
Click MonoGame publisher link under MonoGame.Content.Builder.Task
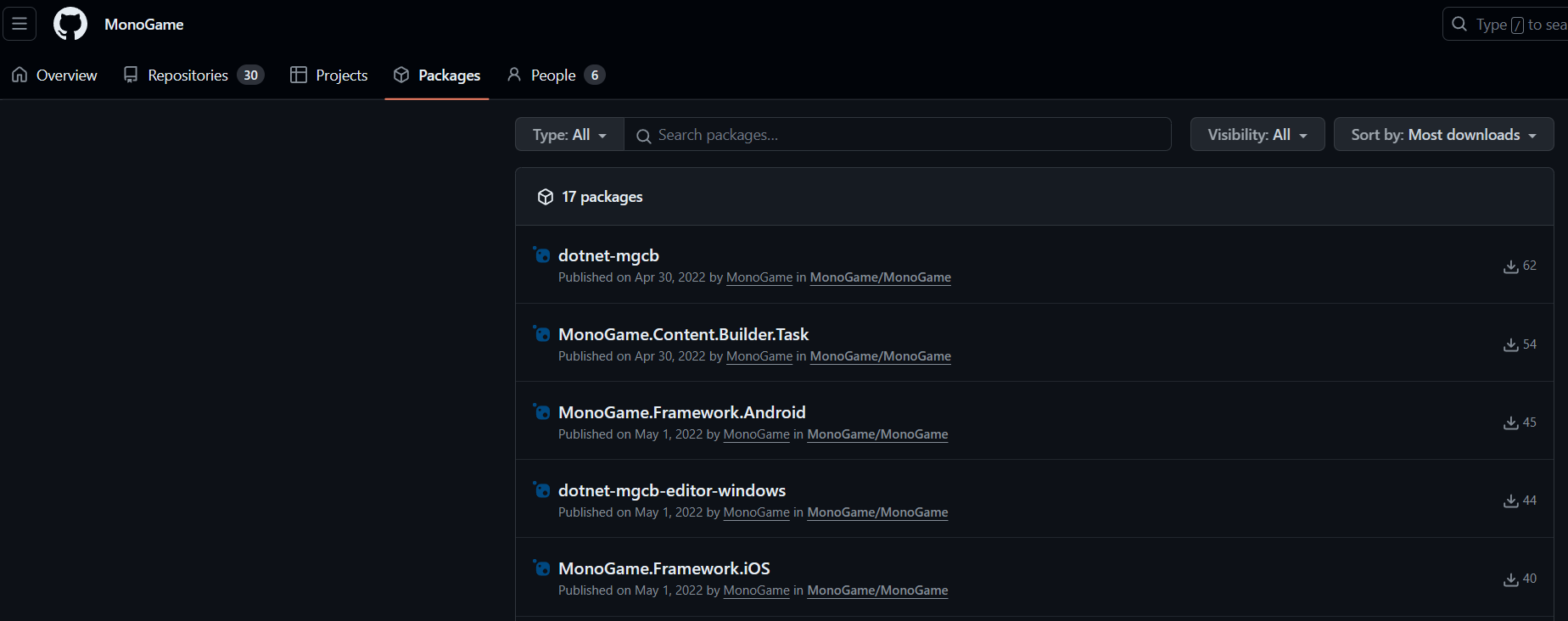[759, 356]
